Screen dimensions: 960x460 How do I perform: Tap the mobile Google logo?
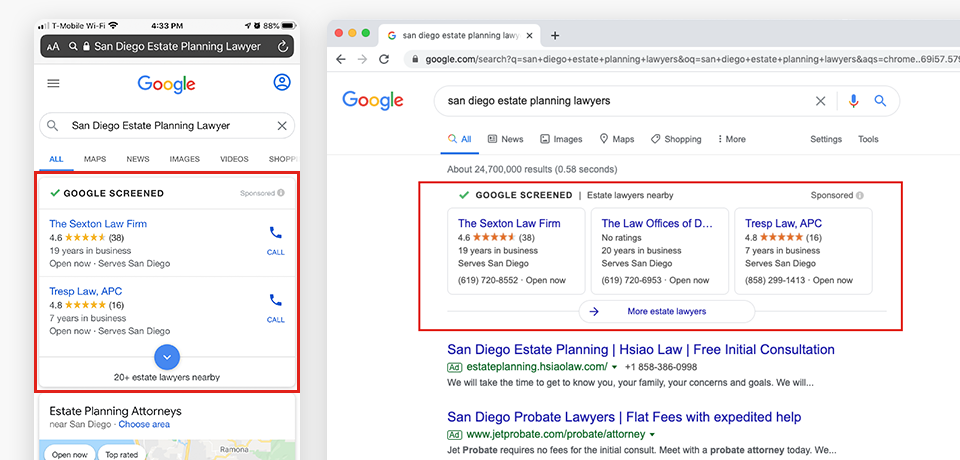click(167, 84)
